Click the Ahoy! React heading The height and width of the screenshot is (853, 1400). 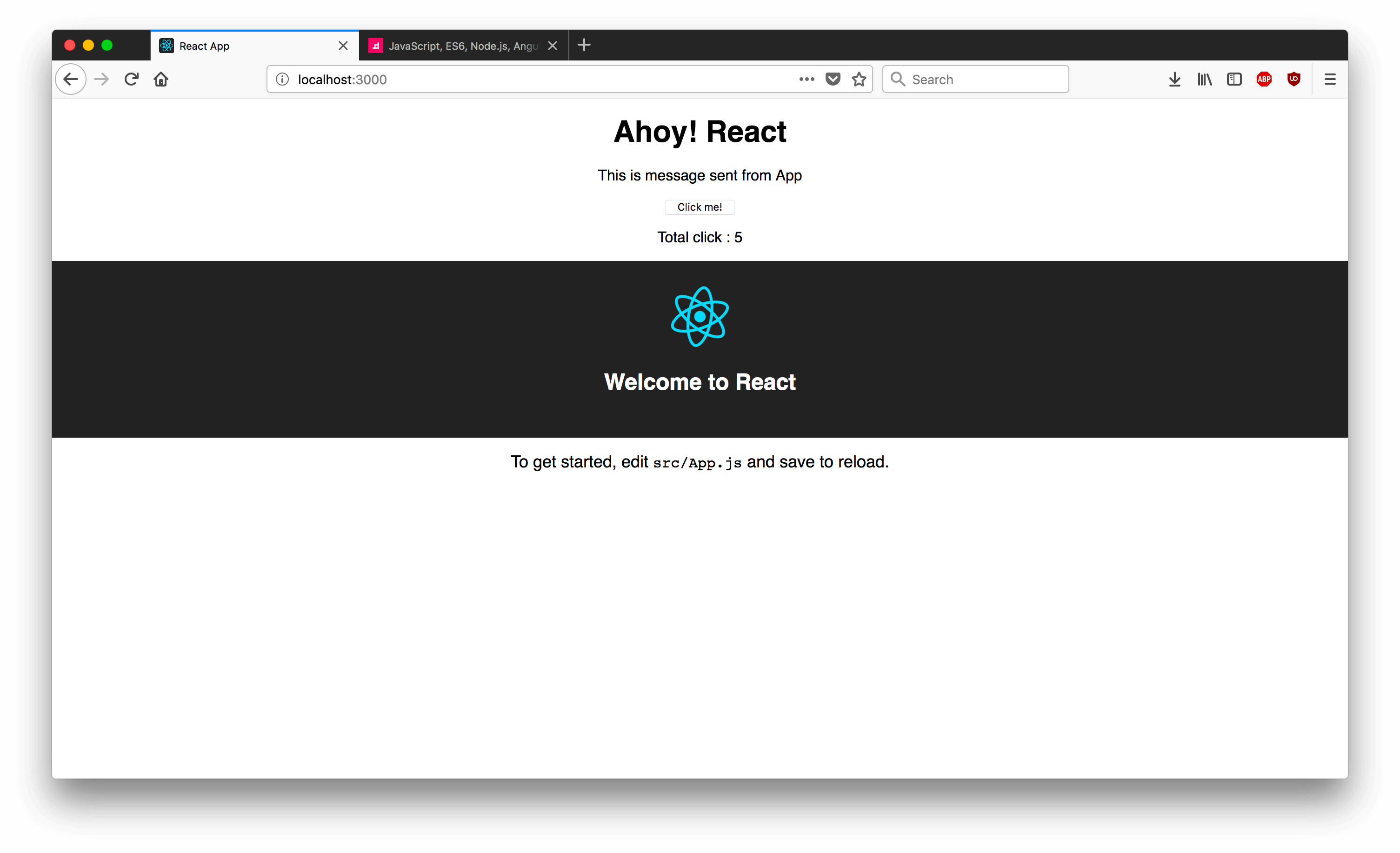coord(700,132)
